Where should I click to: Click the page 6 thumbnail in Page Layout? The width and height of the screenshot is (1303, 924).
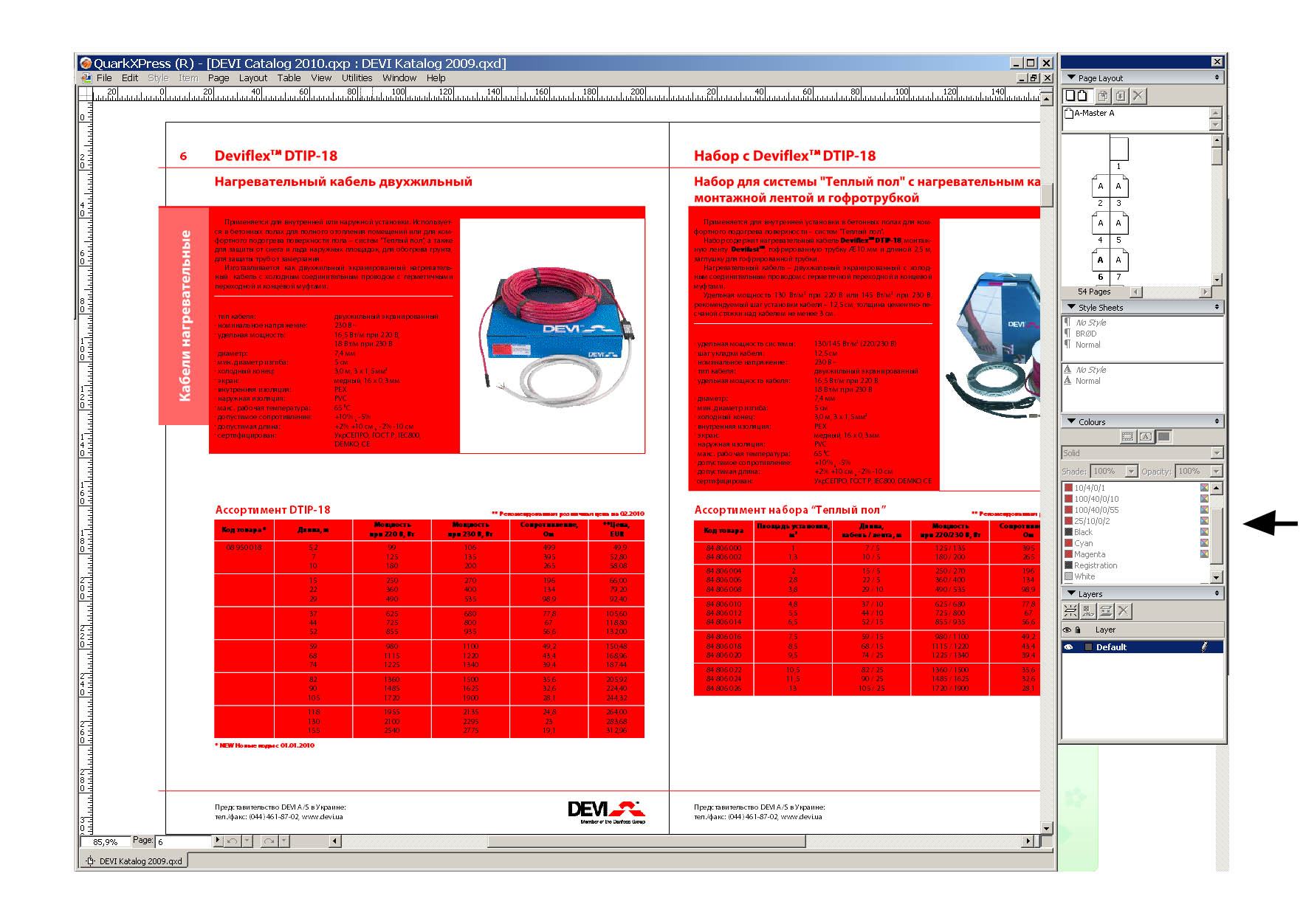click(1100, 260)
